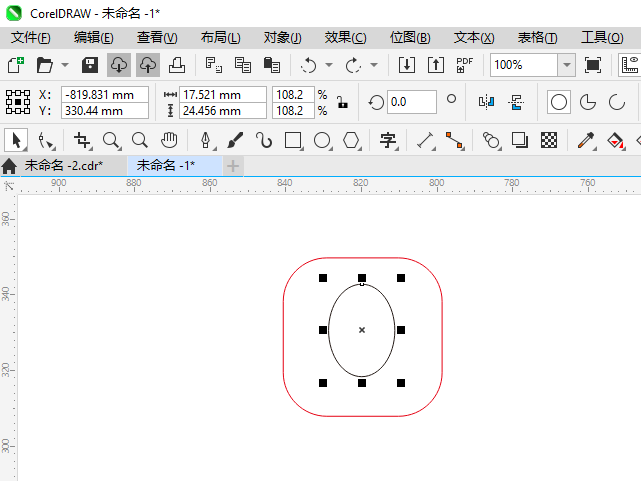Switch ellipse shape to Pie mode

coord(588,102)
